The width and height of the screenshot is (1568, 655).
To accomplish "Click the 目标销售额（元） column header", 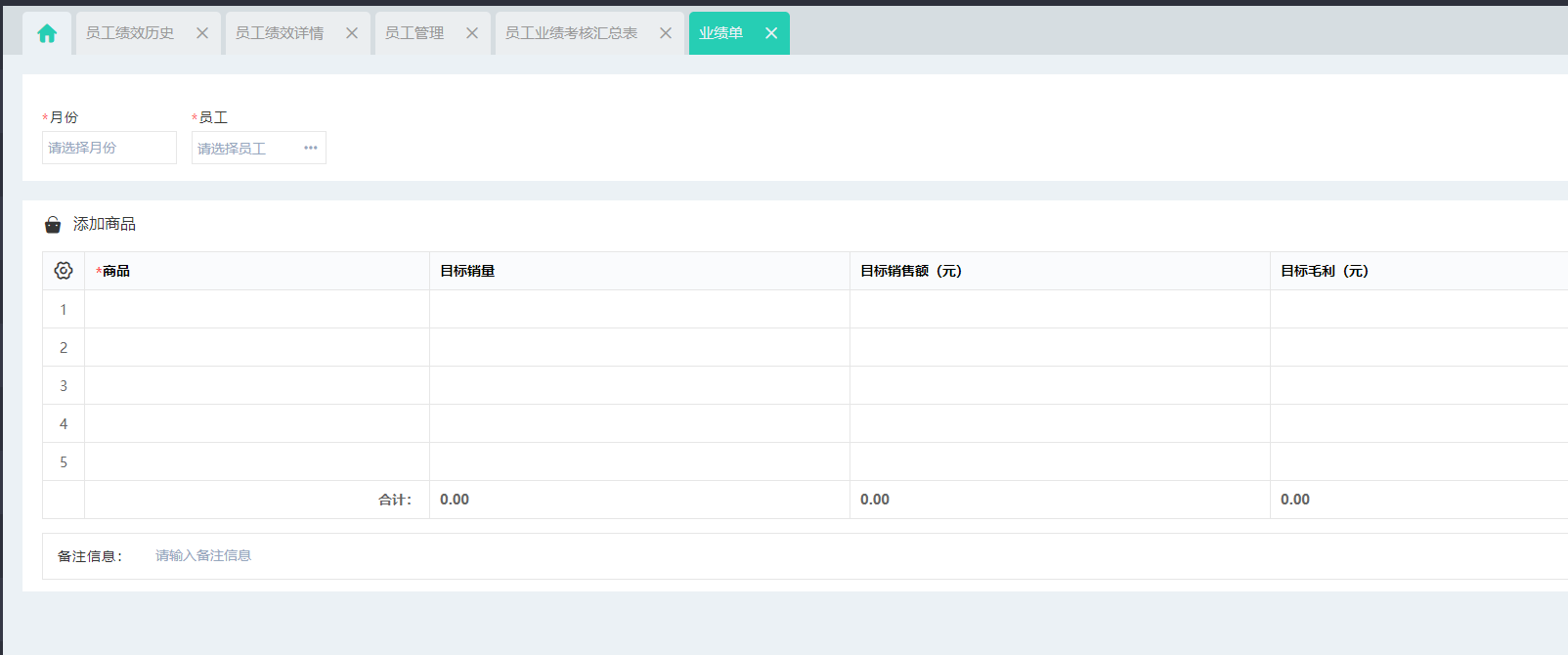I will (1061, 271).
